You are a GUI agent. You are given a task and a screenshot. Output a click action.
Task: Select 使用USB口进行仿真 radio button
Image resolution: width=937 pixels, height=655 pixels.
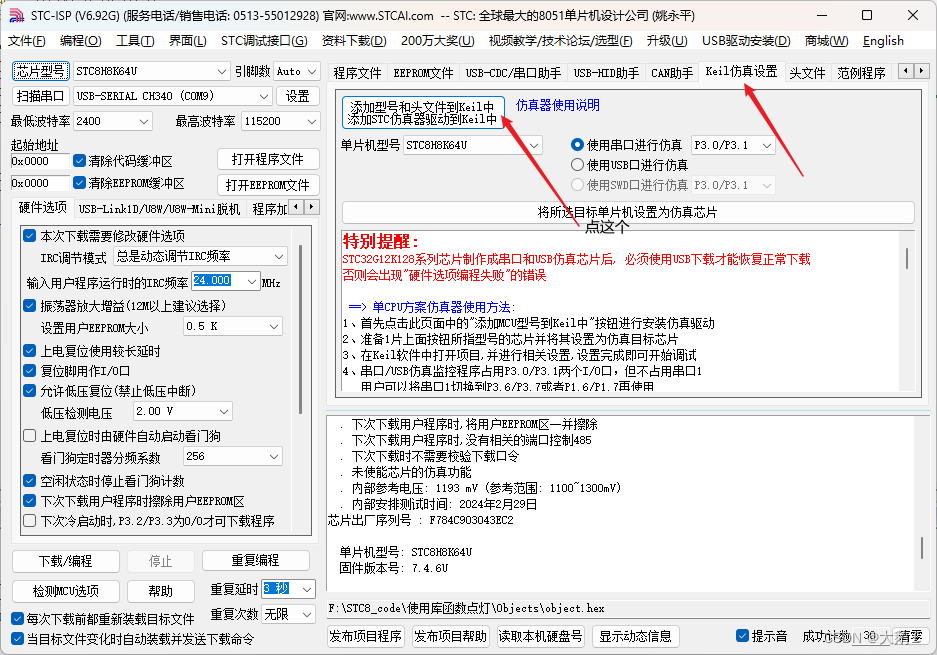[x=577, y=165]
